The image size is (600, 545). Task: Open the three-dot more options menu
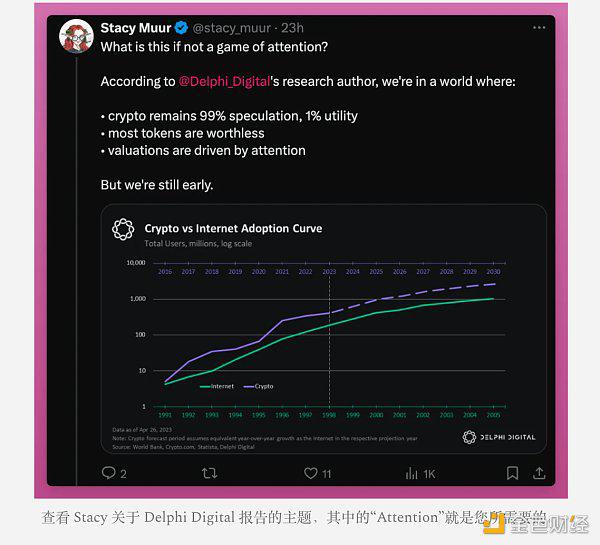pyautogui.click(x=539, y=28)
